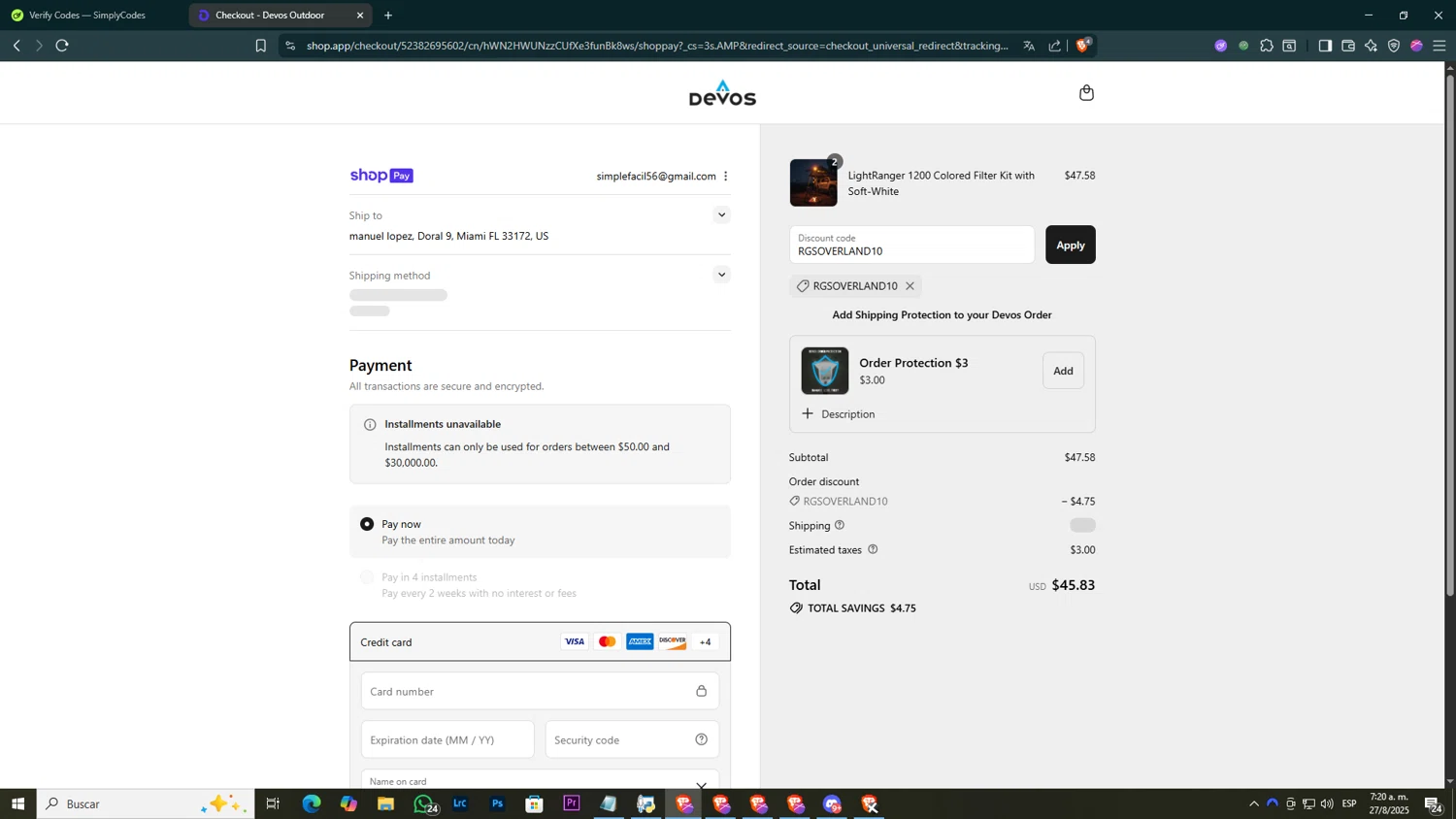The height and width of the screenshot is (819, 1456).
Task: Show additional card brands +4
Action: click(x=706, y=641)
